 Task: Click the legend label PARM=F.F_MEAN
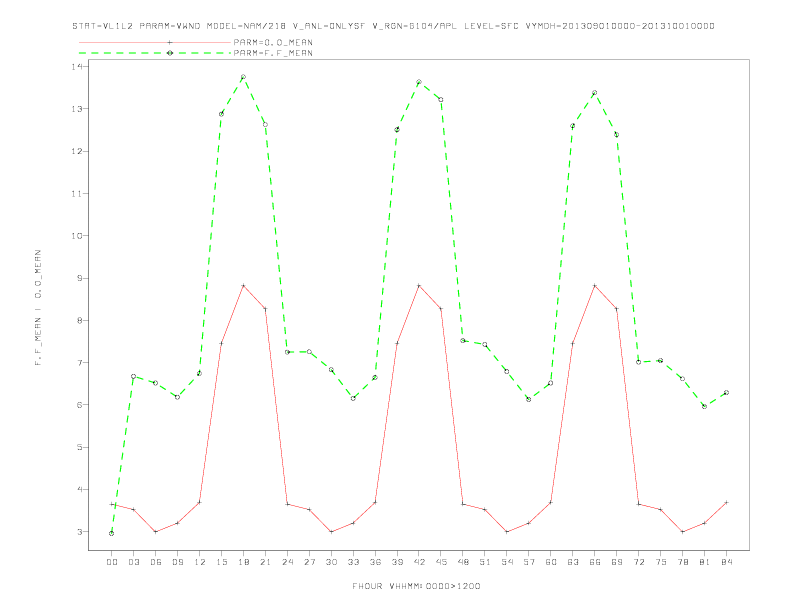(273, 53)
